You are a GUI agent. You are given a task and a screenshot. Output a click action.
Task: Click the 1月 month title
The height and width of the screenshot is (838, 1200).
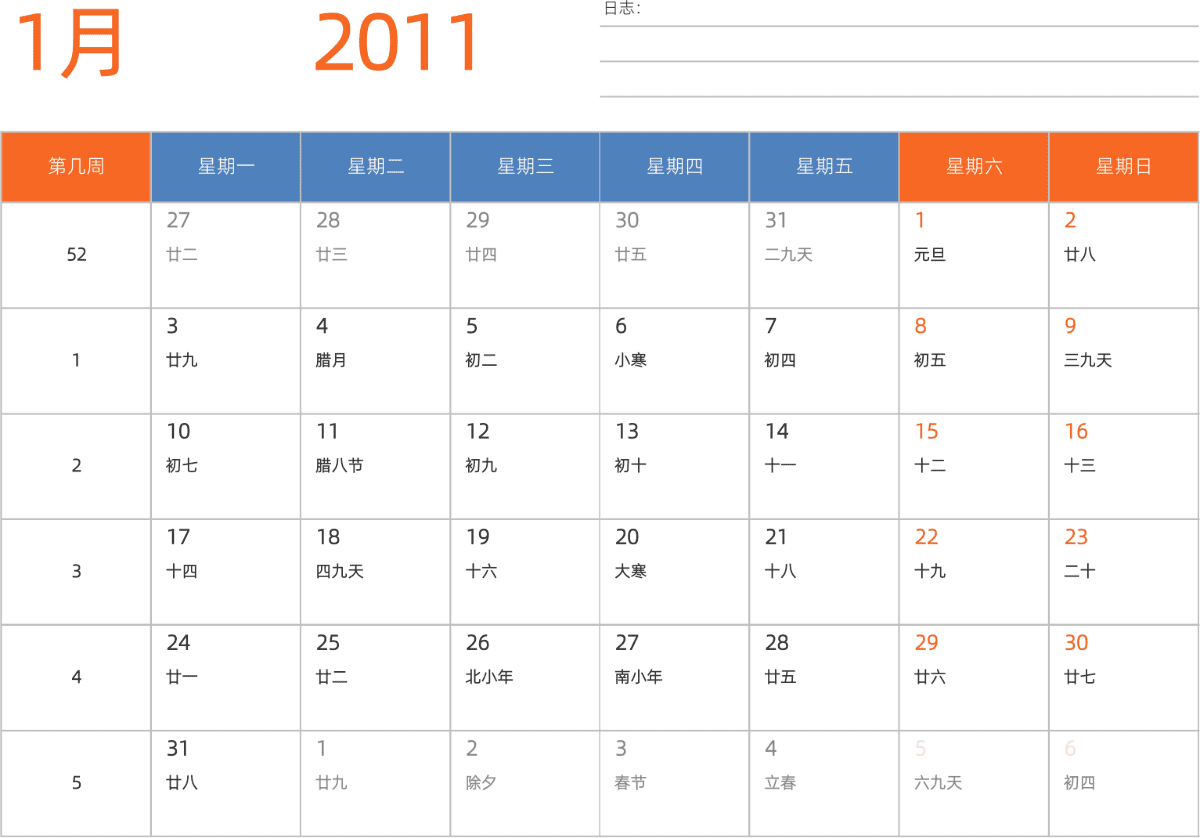tap(68, 43)
